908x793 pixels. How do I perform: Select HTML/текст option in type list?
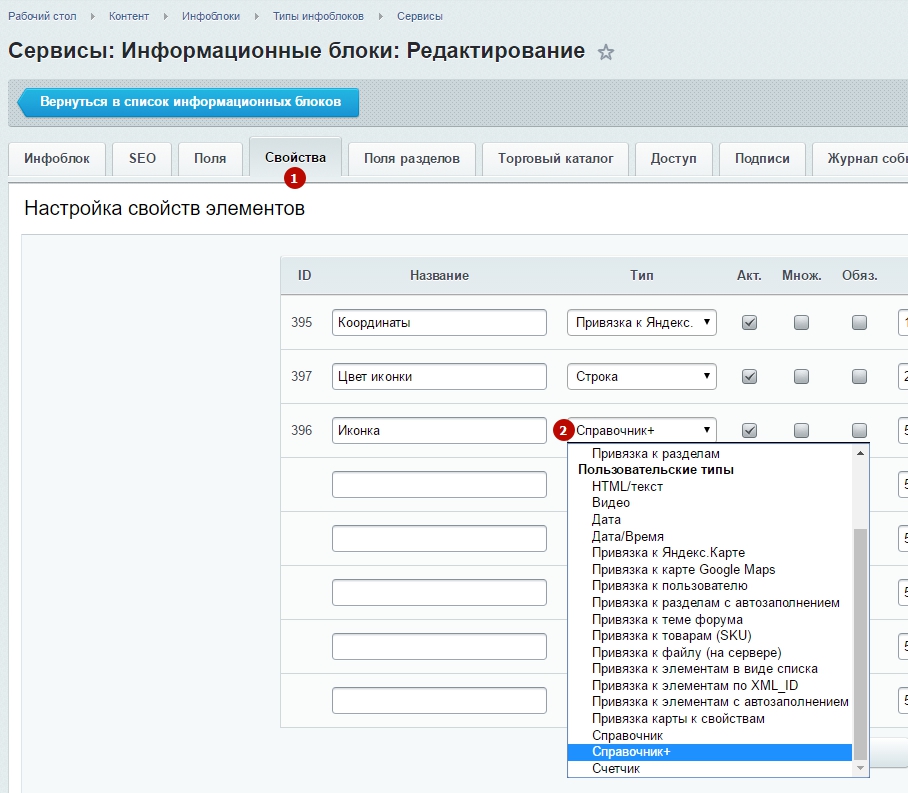[627, 487]
